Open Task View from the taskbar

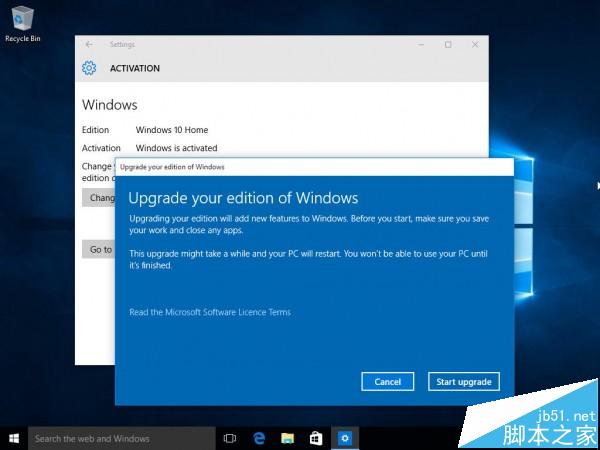230,437
